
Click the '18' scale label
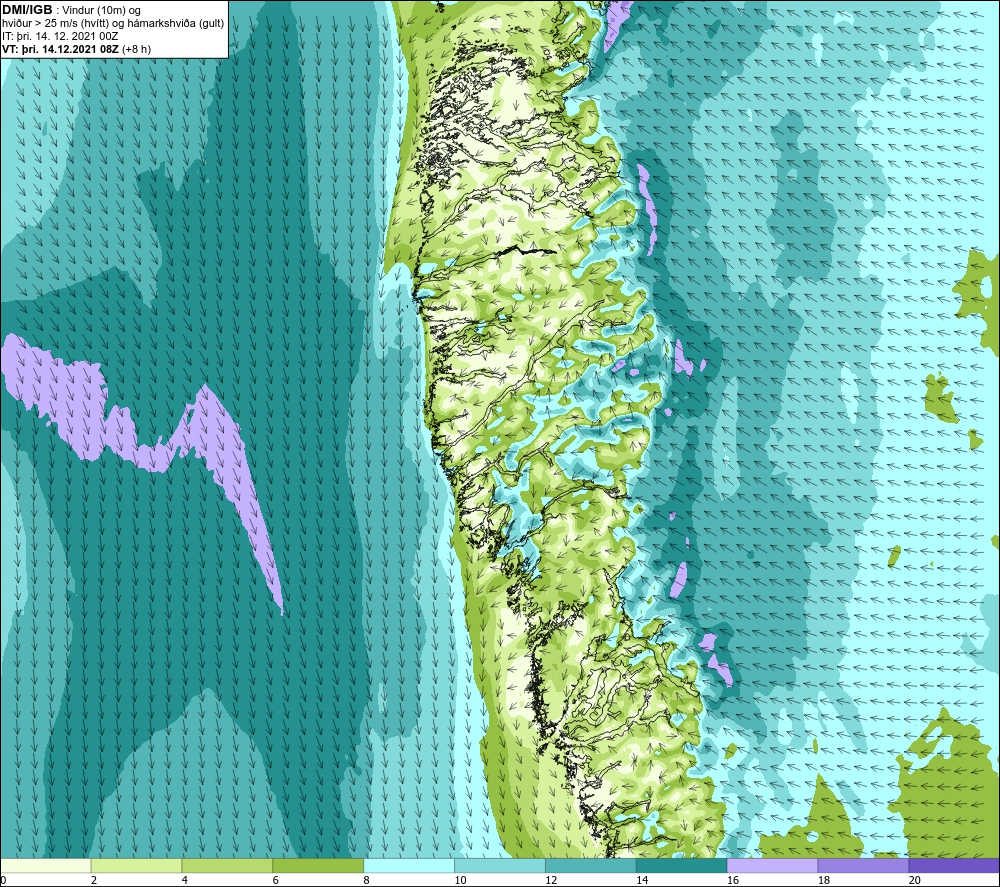[x=823, y=880]
